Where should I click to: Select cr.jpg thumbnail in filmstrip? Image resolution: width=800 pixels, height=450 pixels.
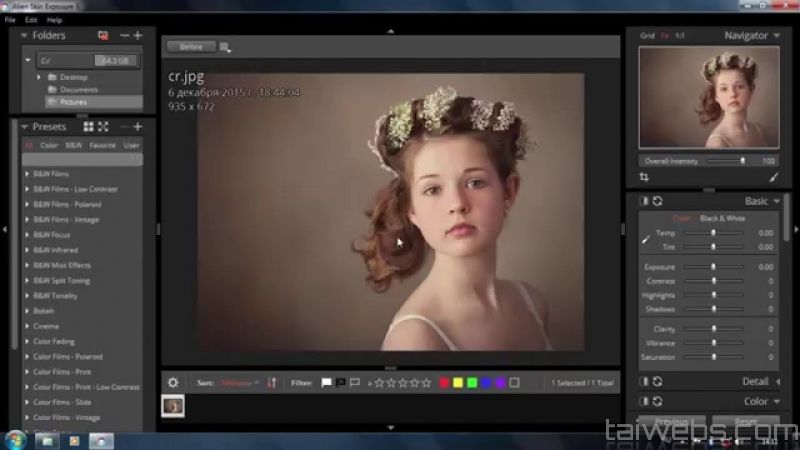click(173, 406)
